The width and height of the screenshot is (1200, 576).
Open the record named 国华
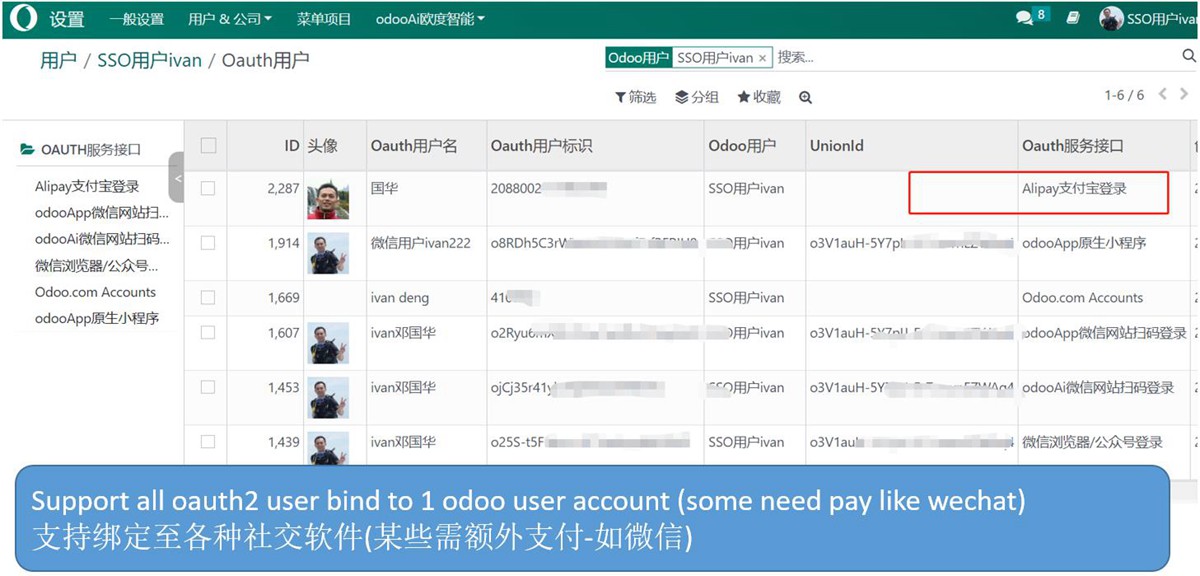[385, 188]
